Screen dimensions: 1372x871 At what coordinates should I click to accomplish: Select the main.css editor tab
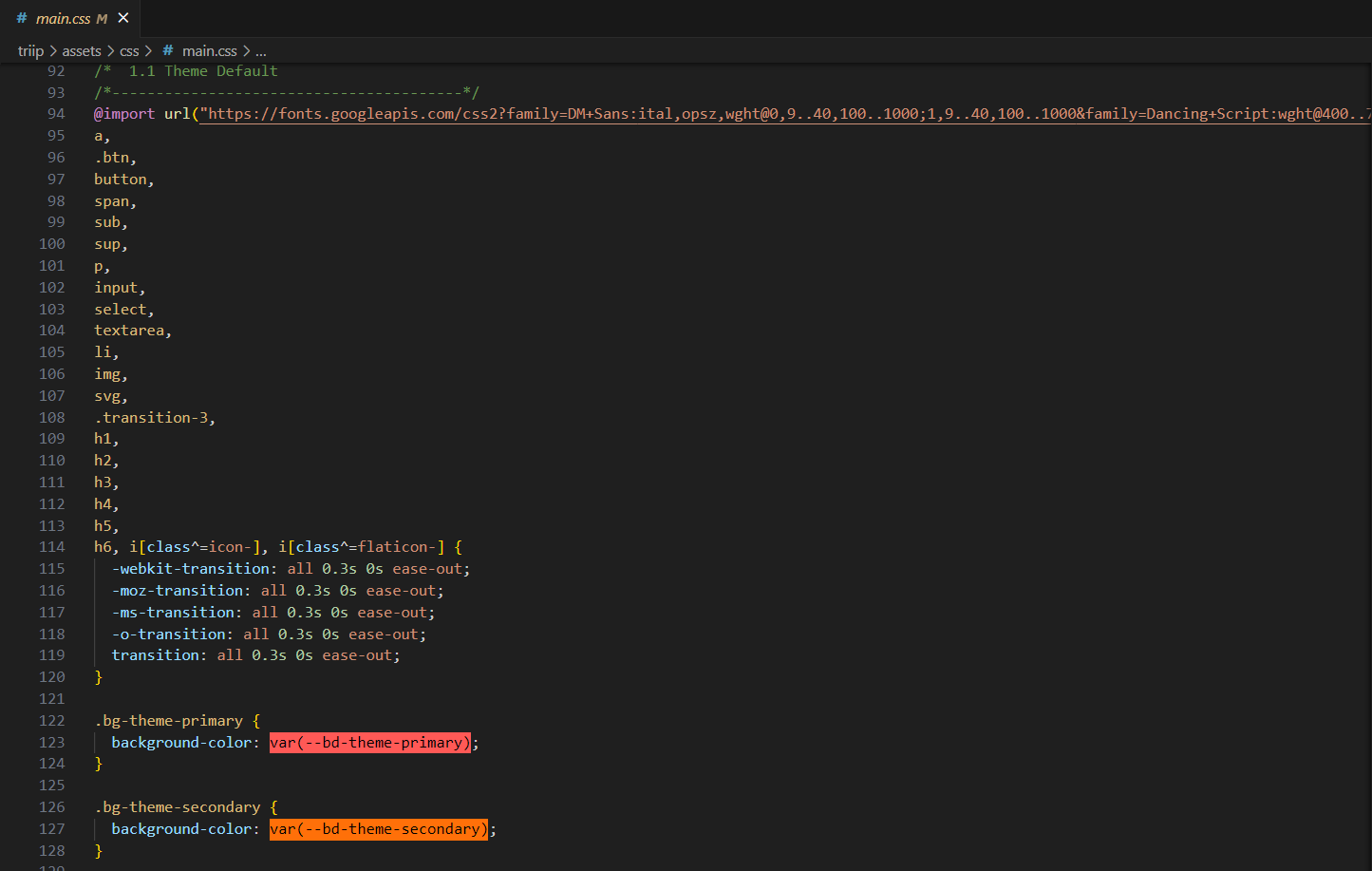tap(71, 18)
